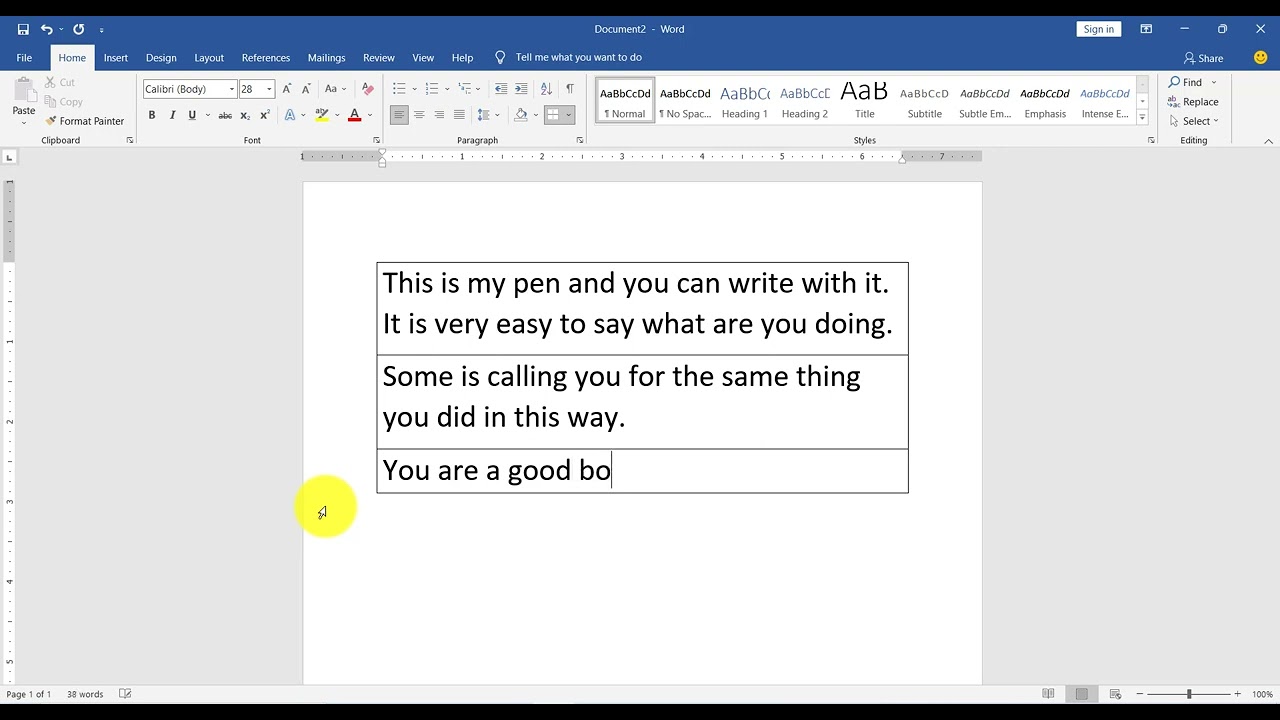This screenshot has width=1280, height=720.
Task: Switch to the References tab
Action: pos(266,58)
